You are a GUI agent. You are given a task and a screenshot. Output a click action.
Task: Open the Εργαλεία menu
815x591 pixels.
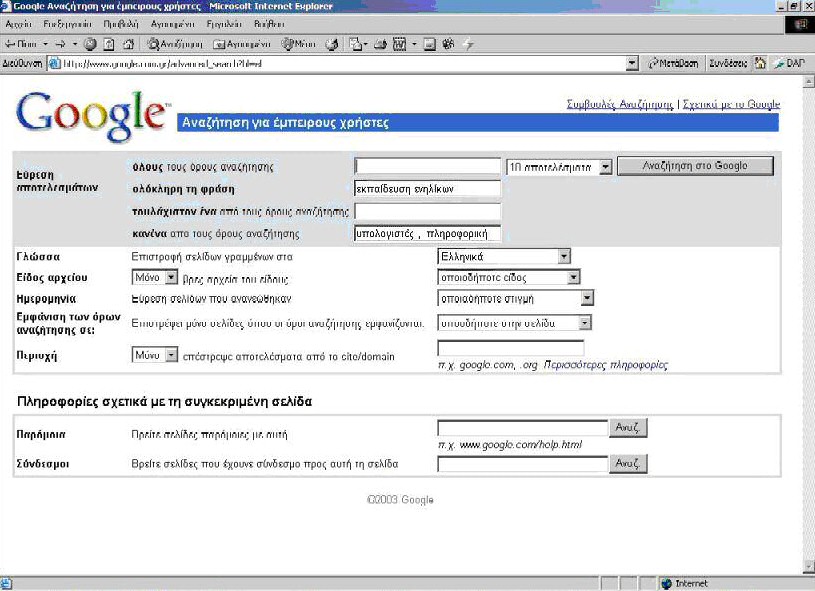coord(224,24)
